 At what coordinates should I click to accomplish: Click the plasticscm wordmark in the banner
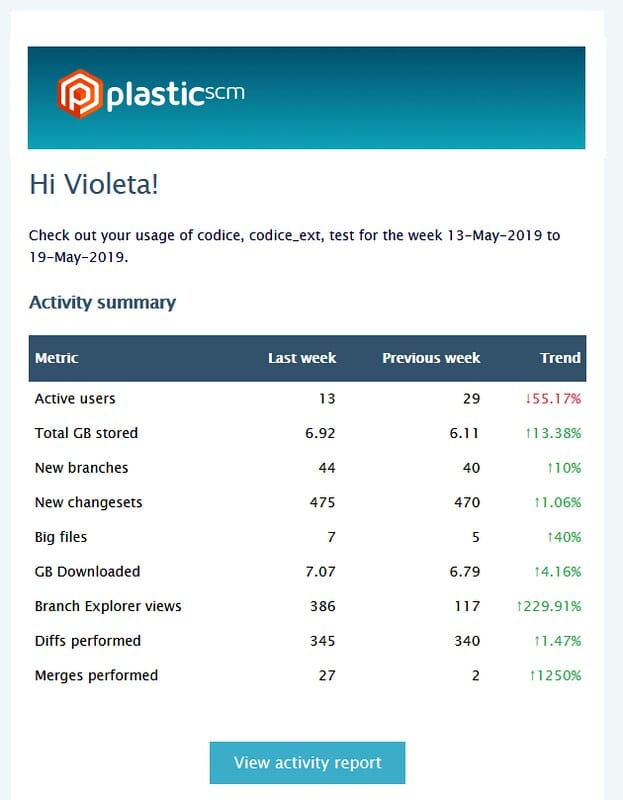tap(175, 95)
